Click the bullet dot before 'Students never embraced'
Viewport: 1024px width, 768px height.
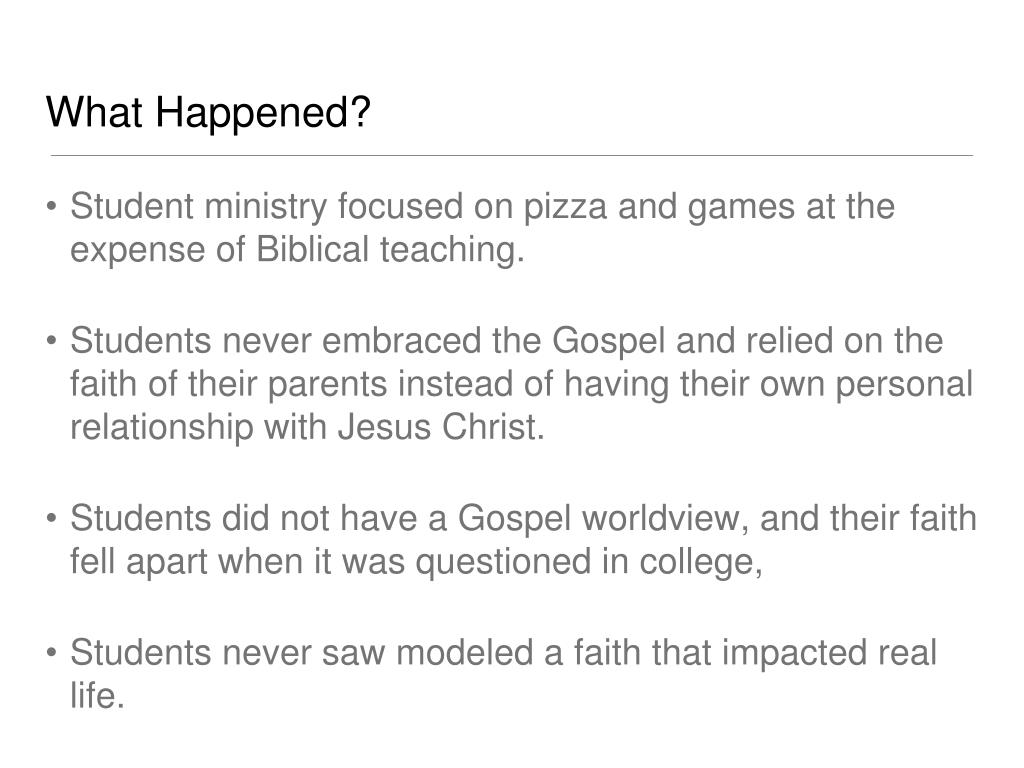click(52, 341)
